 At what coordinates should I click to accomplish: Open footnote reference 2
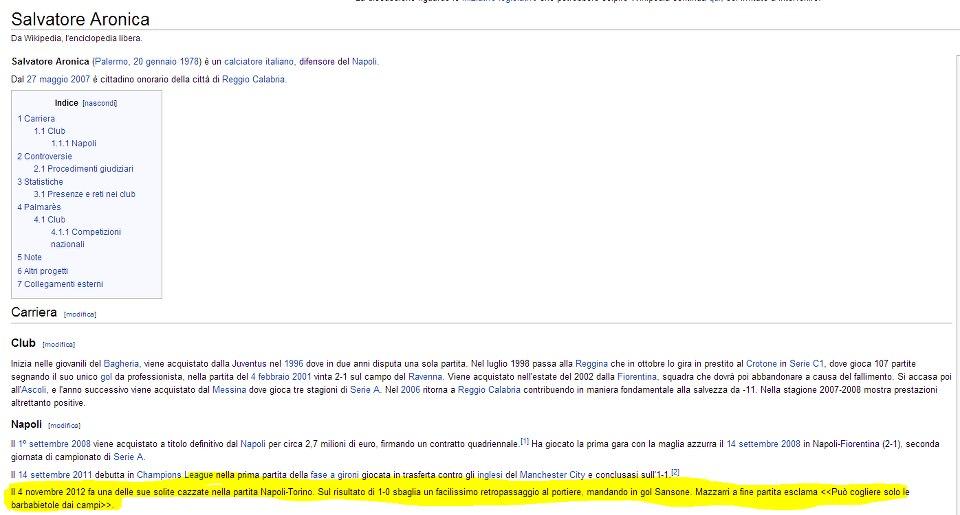[x=675, y=471]
